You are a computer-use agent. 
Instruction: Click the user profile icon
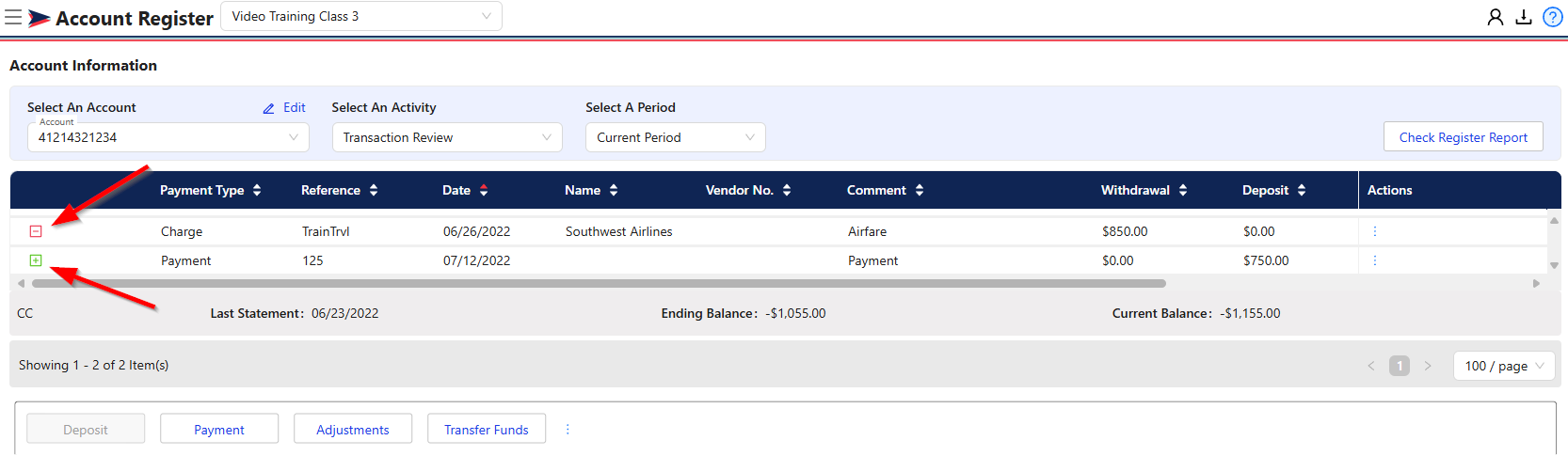[x=1495, y=17]
